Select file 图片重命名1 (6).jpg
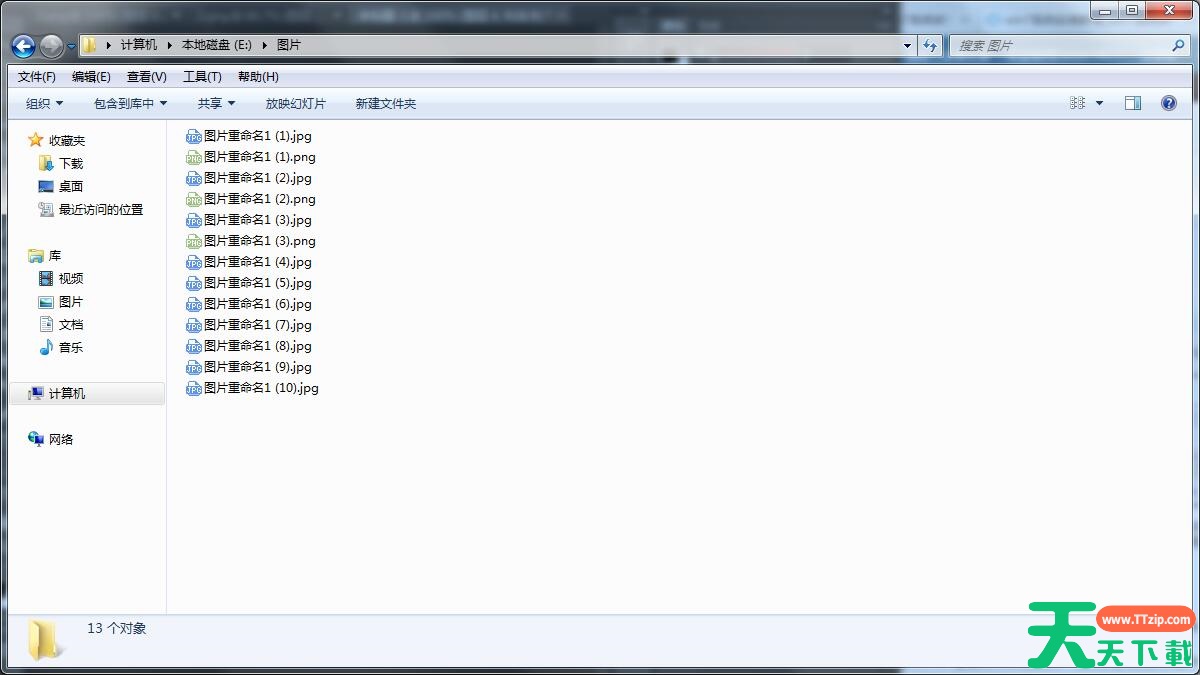The height and width of the screenshot is (675, 1200). pos(249,304)
